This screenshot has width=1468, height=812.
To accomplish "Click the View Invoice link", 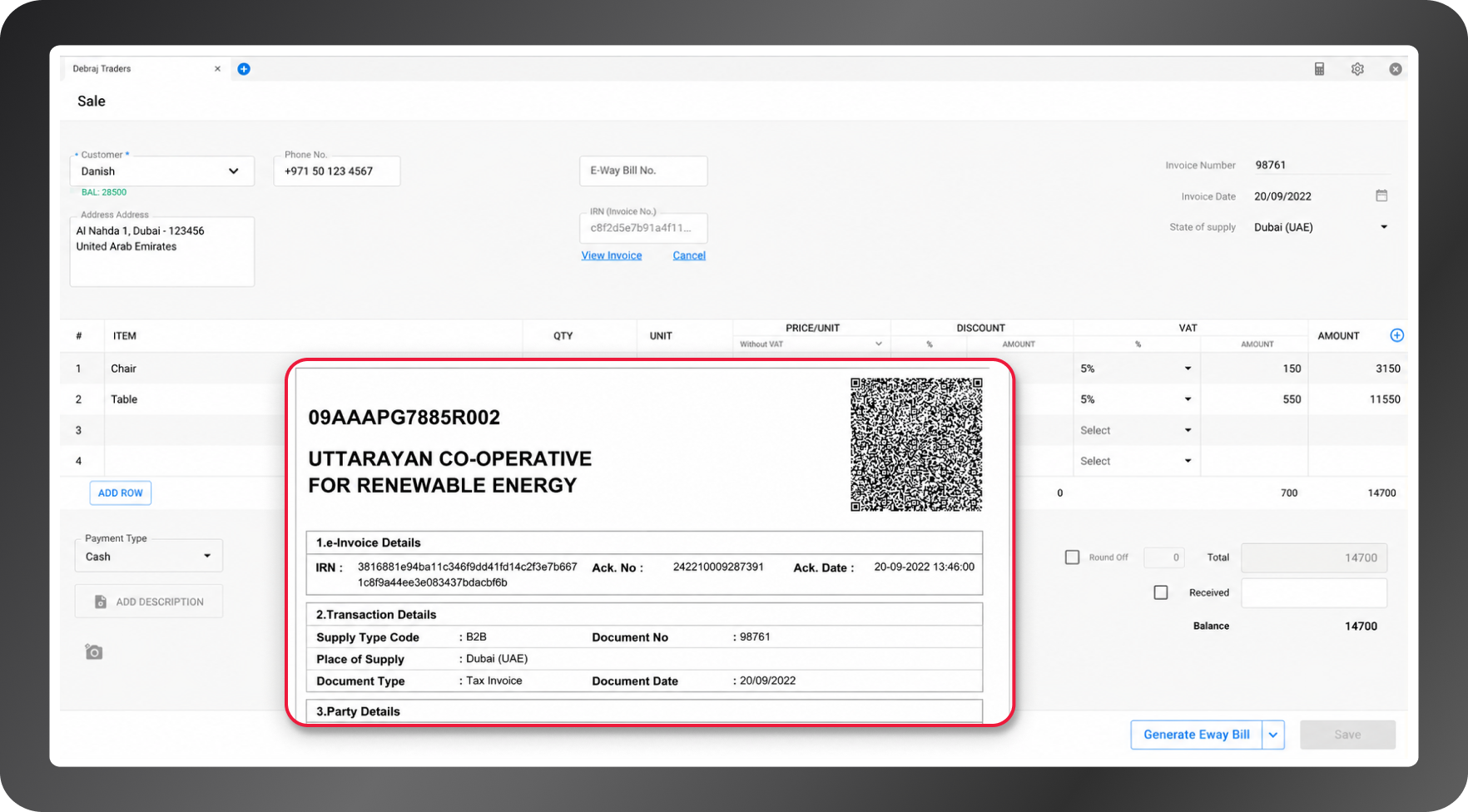I will click(x=612, y=255).
